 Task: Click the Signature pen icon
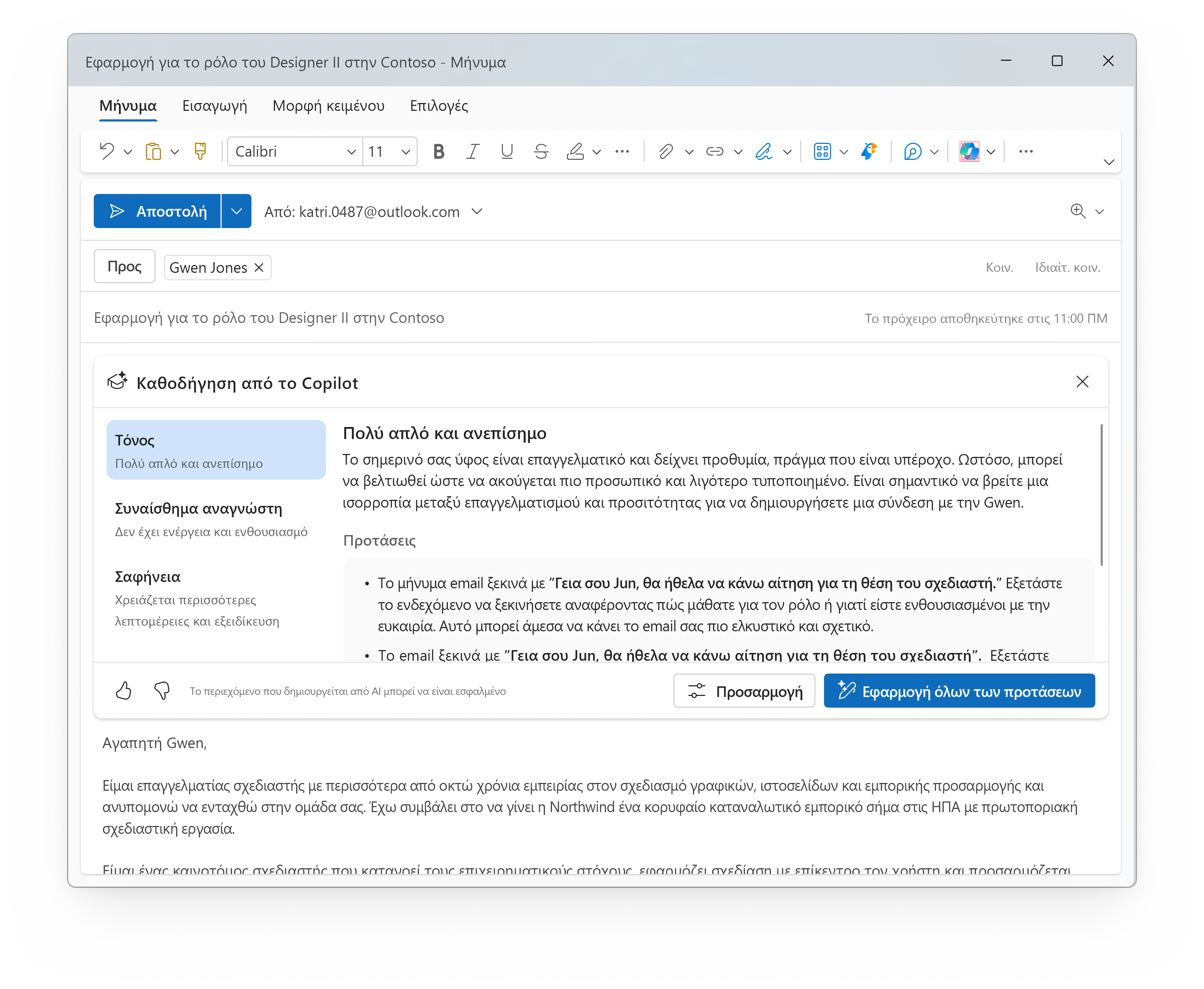[x=764, y=152]
